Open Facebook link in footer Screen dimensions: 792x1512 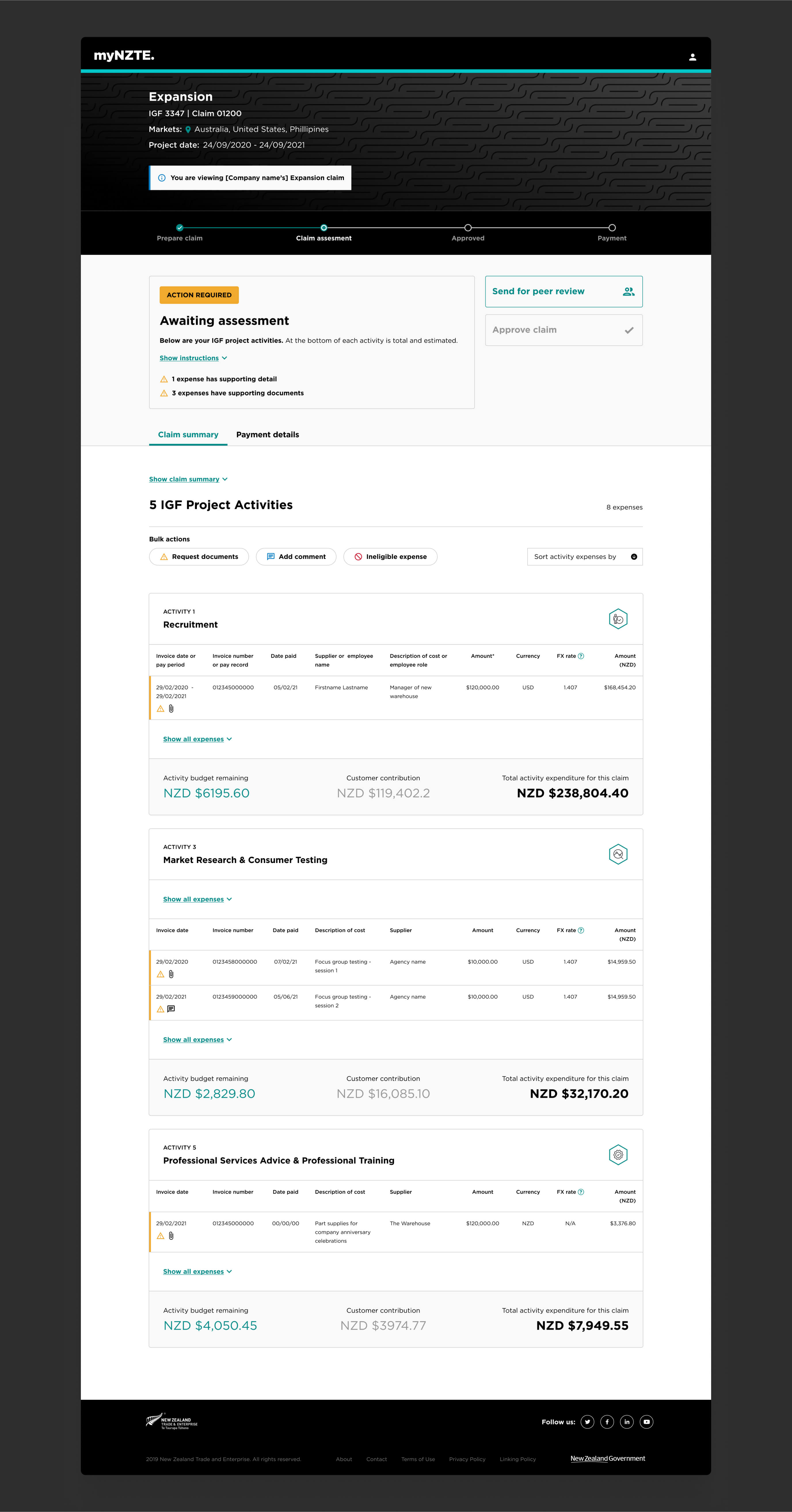pos(607,1422)
